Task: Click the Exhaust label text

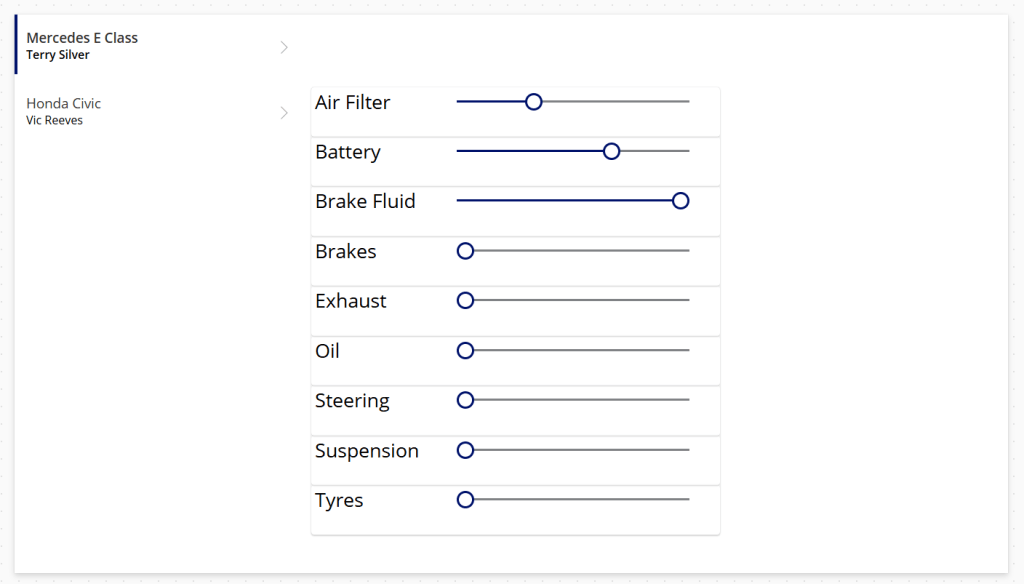Action: [x=350, y=301]
